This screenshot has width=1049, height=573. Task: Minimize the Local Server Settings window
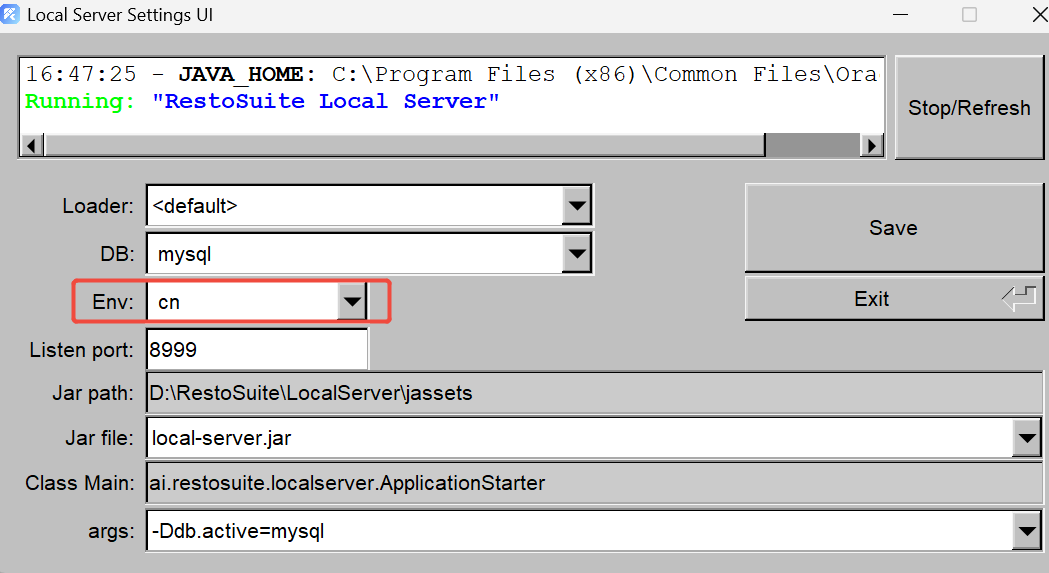(x=901, y=15)
